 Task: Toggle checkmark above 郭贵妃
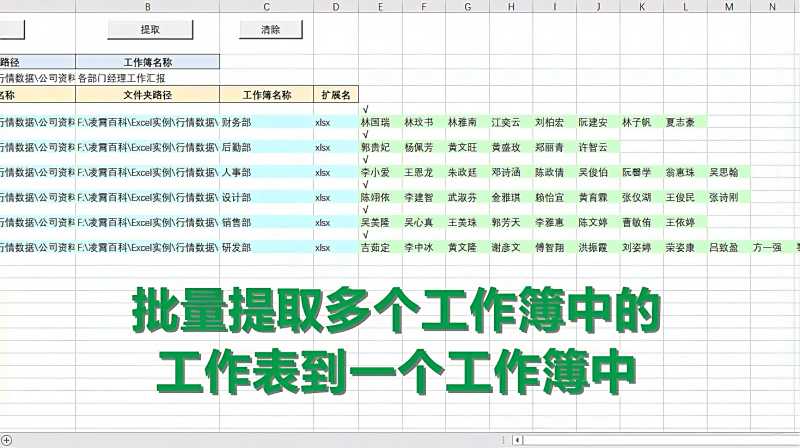[366, 135]
